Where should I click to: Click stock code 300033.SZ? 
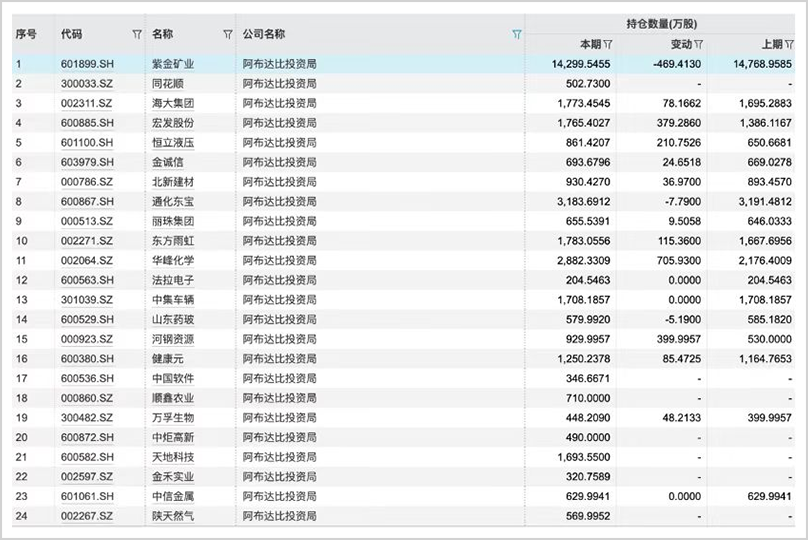[87, 83]
